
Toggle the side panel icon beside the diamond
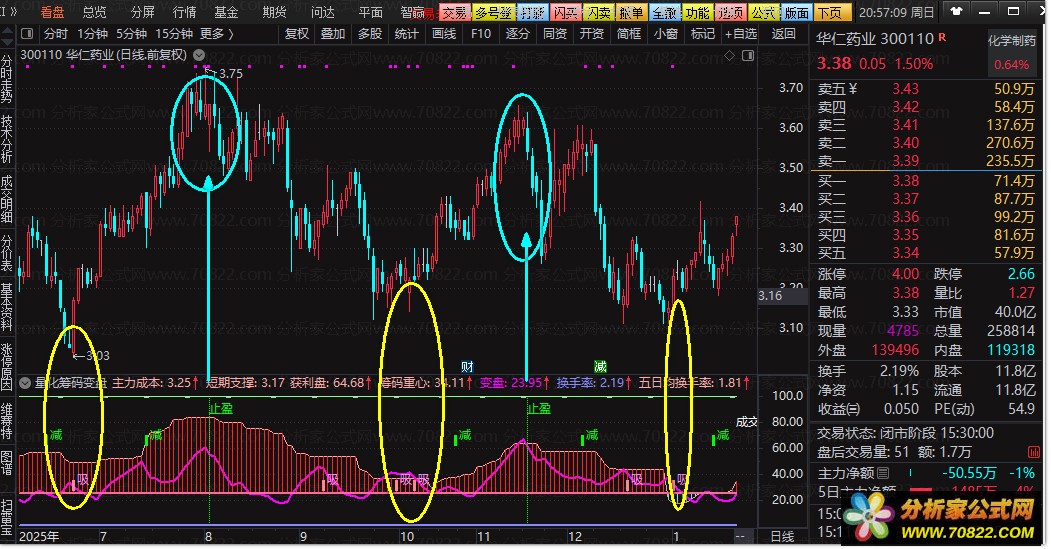[747, 56]
